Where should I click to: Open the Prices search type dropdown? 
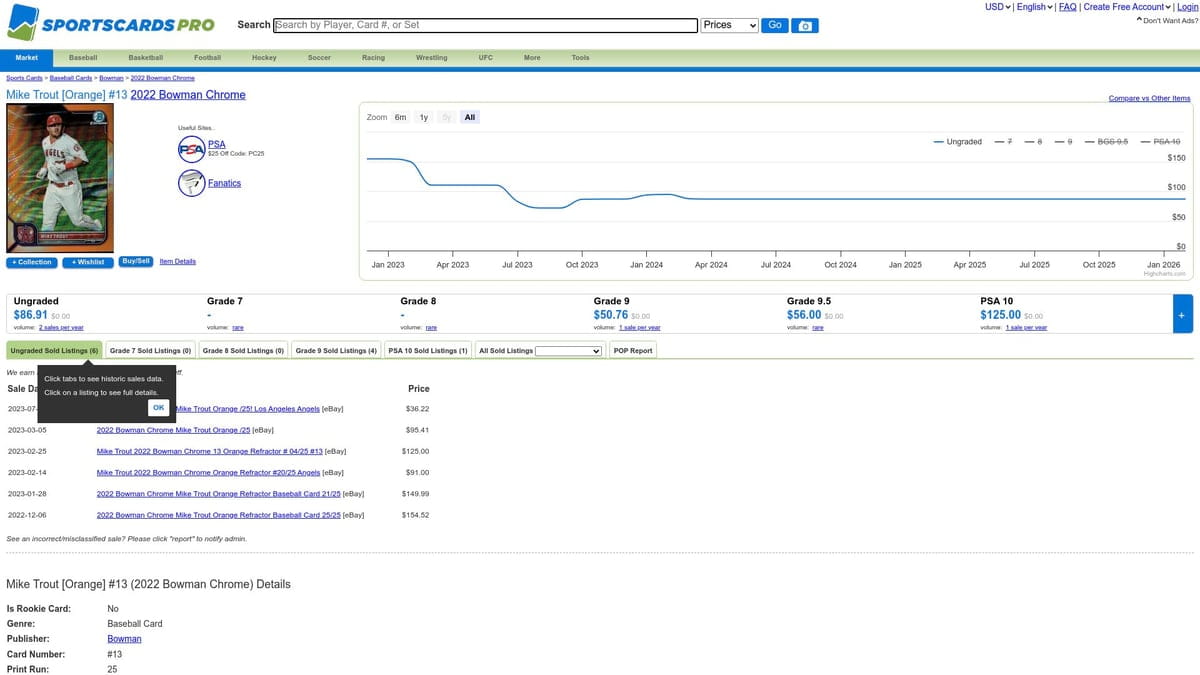tap(729, 25)
